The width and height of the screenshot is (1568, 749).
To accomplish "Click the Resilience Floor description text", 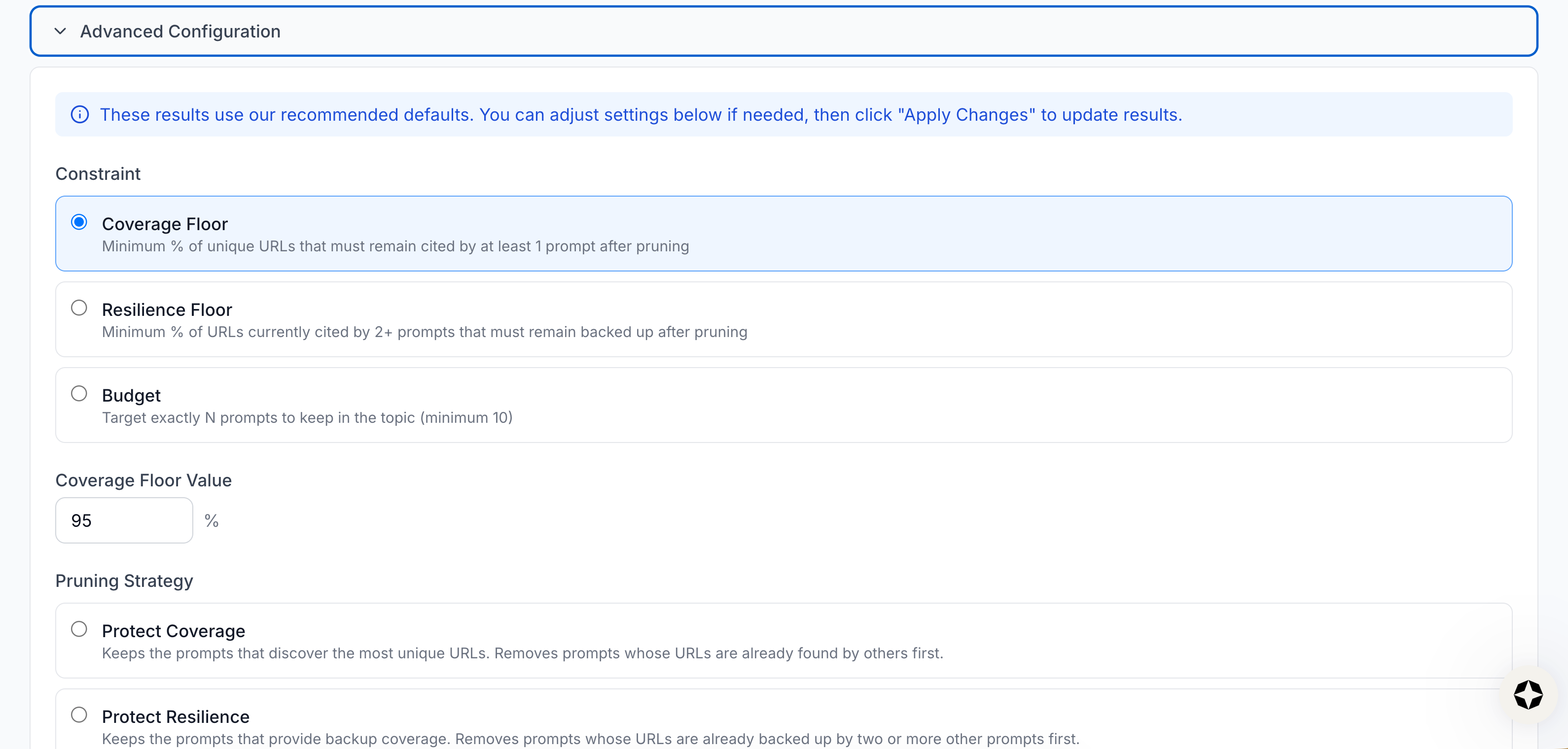I will point(424,332).
